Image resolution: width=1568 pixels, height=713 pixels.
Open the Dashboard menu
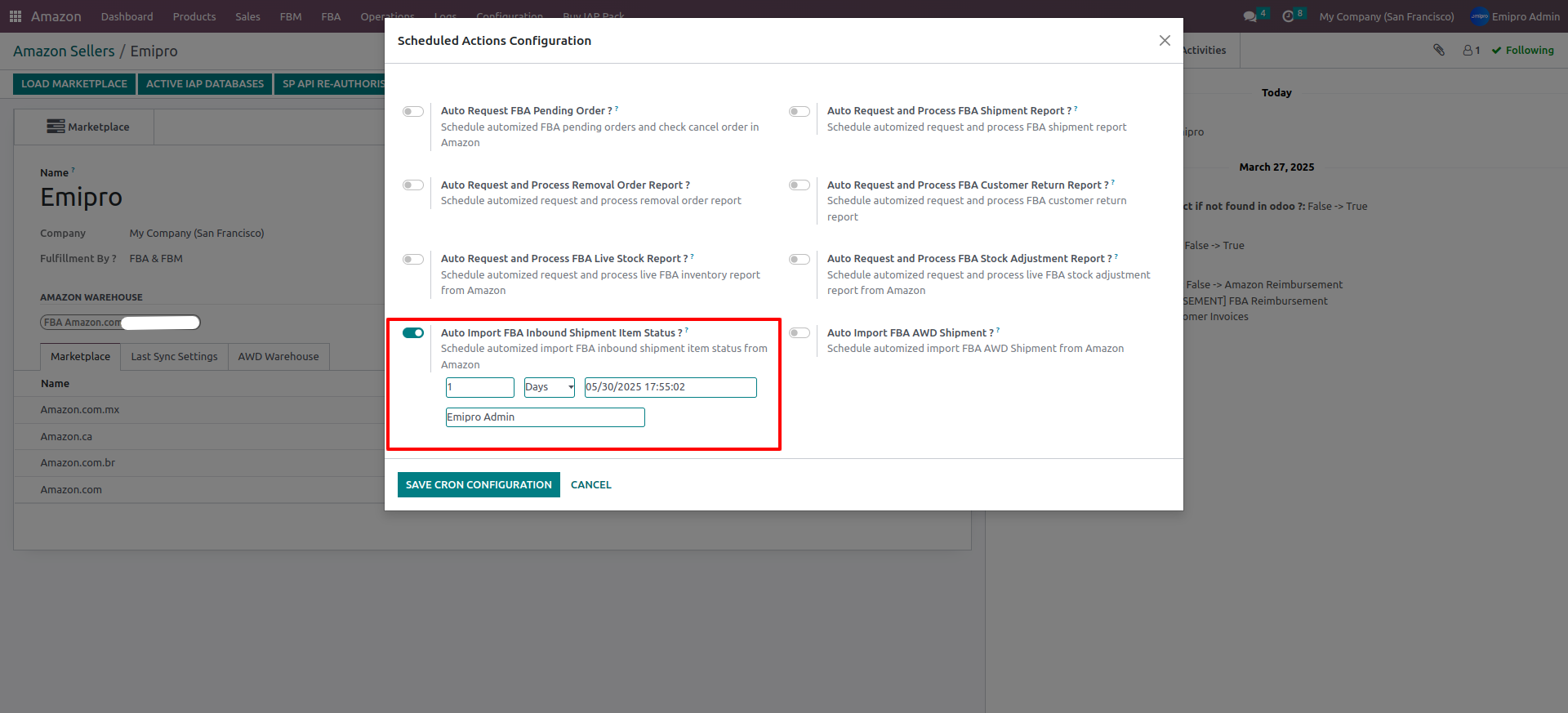click(x=127, y=16)
